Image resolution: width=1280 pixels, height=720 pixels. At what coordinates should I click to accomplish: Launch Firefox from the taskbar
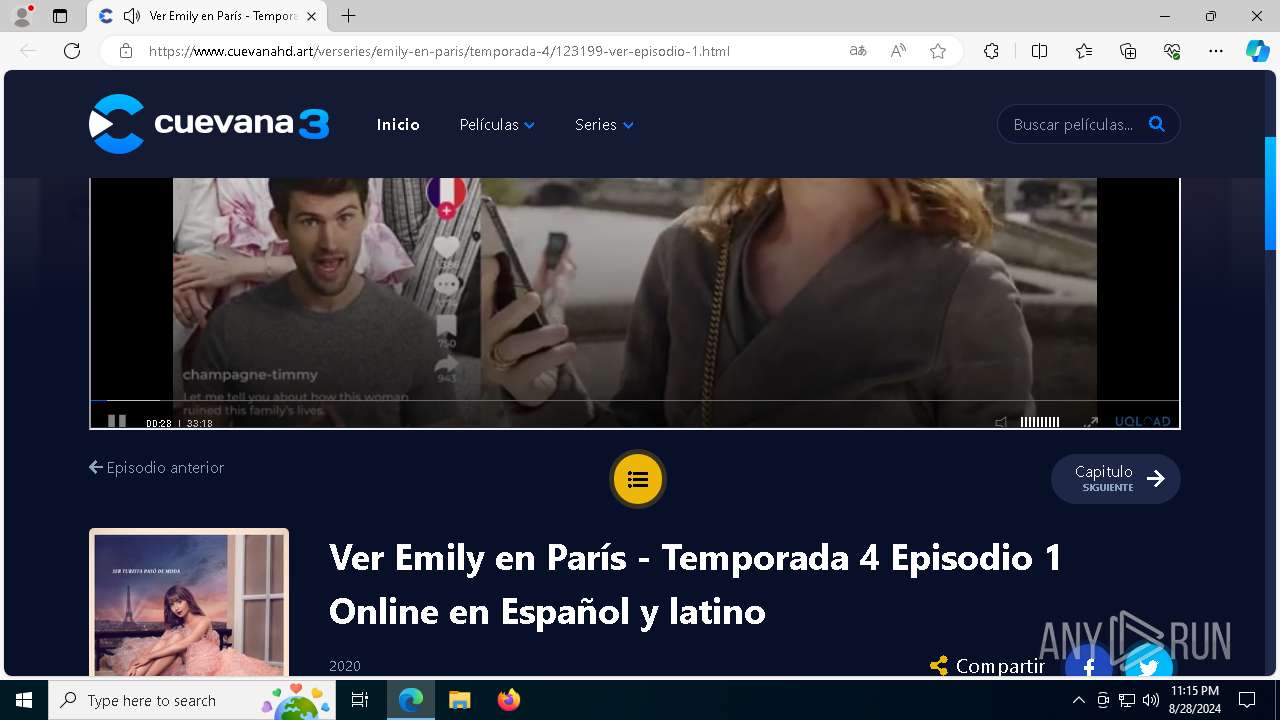pyautogui.click(x=509, y=700)
